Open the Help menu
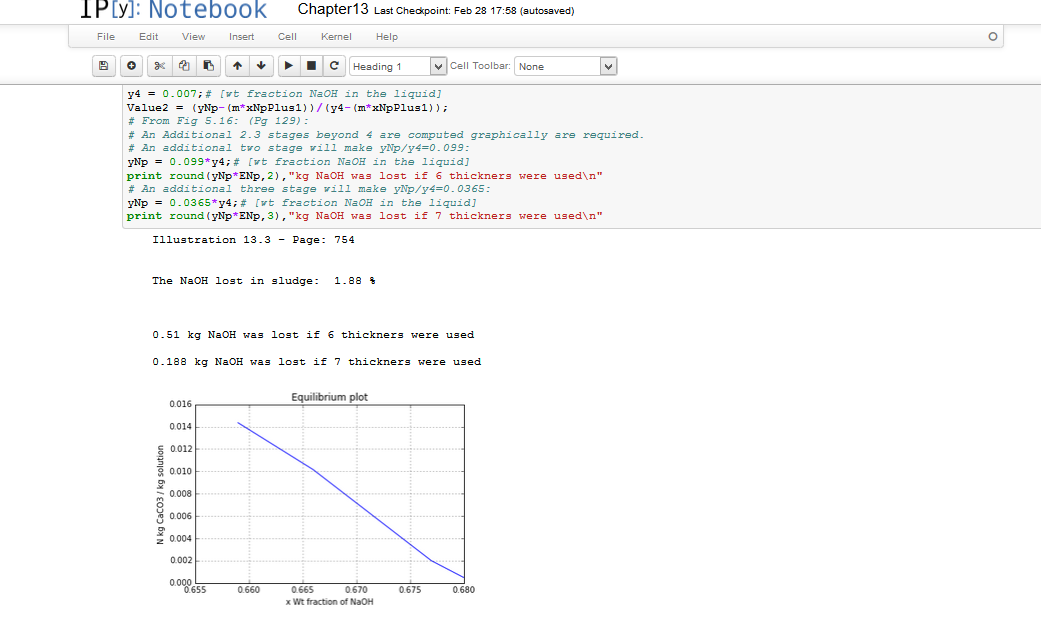Screen dimensions: 1041x621 [x=387, y=37]
